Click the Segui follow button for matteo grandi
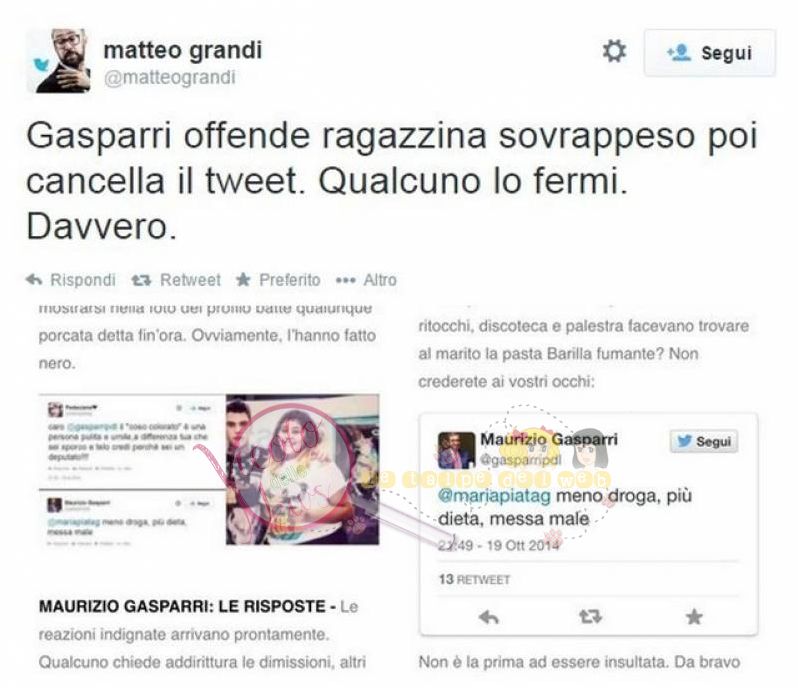The width and height of the screenshot is (798, 688). 710,53
